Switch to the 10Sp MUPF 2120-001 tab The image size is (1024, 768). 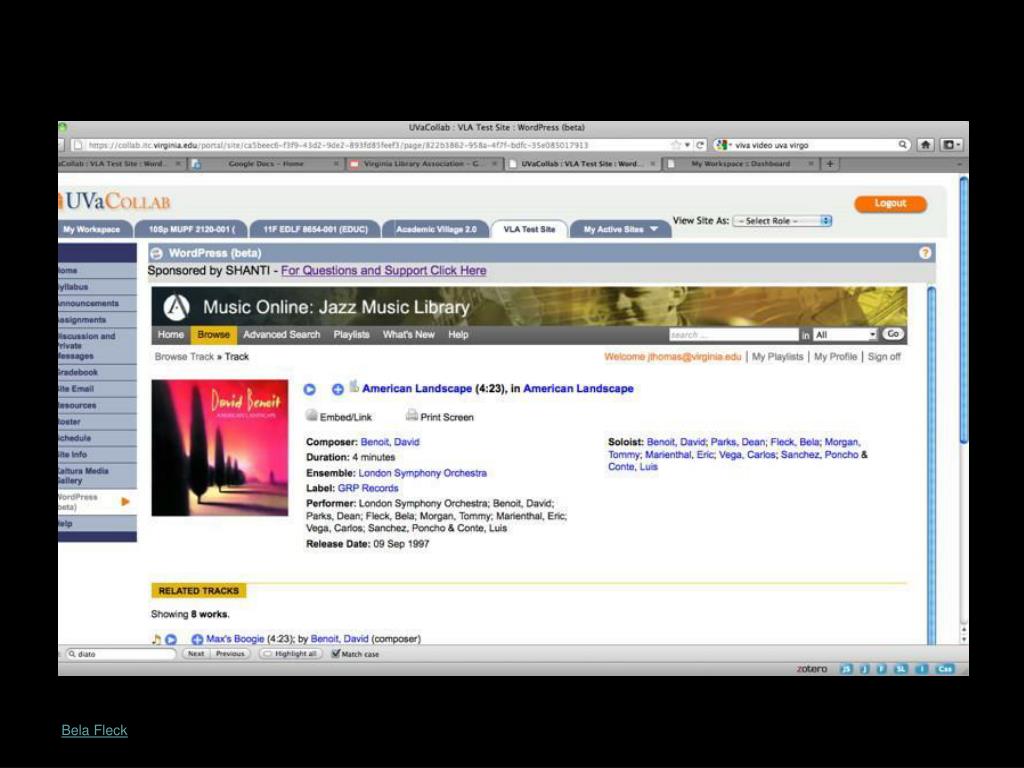pyautogui.click(x=192, y=229)
